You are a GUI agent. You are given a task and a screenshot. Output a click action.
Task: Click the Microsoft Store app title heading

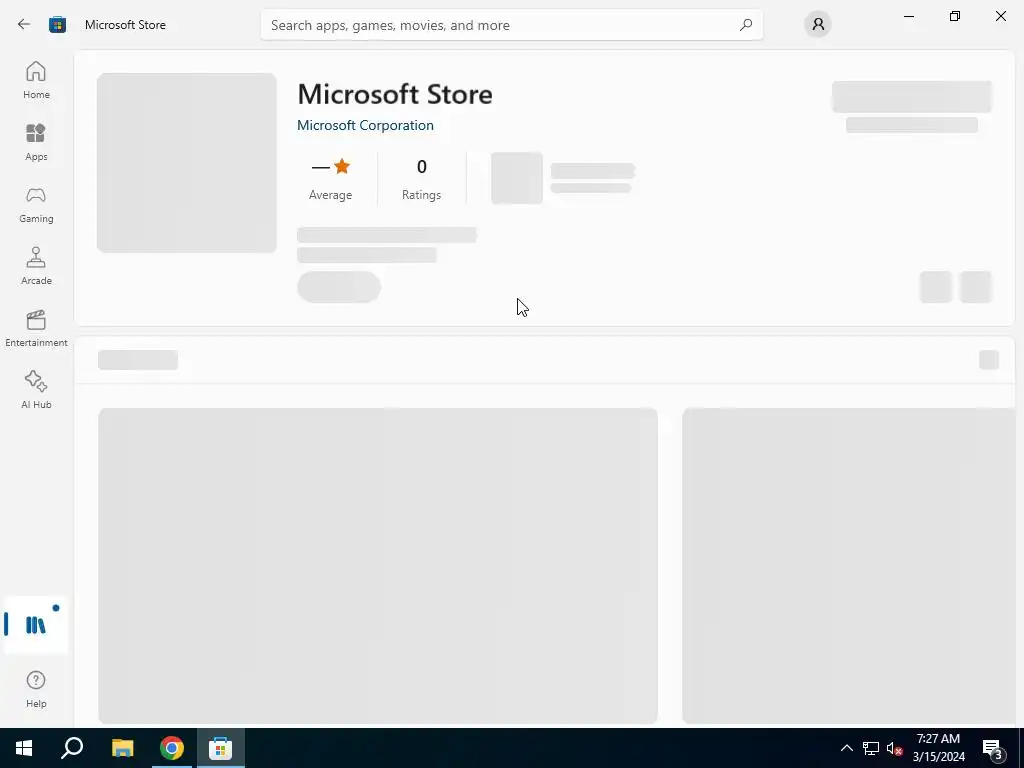pos(394,94)
